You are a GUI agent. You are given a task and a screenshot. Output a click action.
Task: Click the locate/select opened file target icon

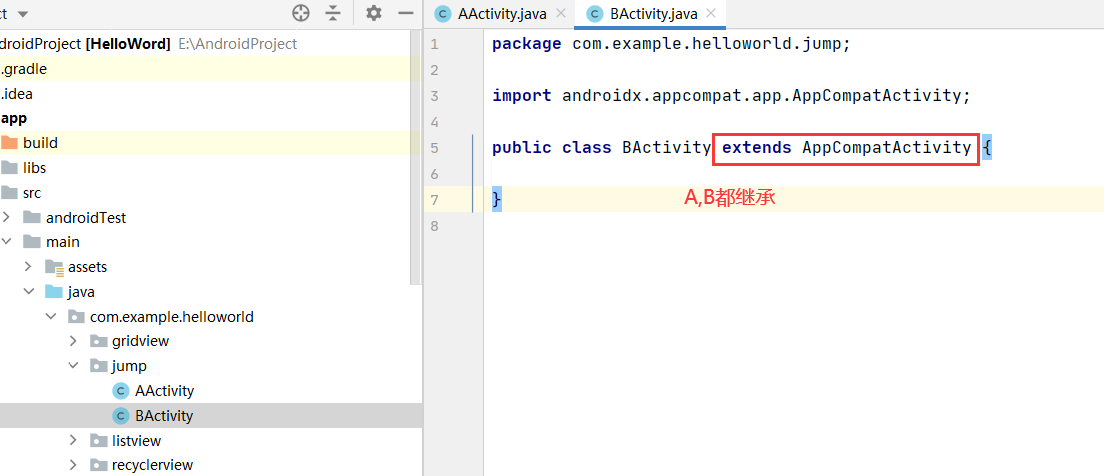pyautogui.click(x=301, y=13)
